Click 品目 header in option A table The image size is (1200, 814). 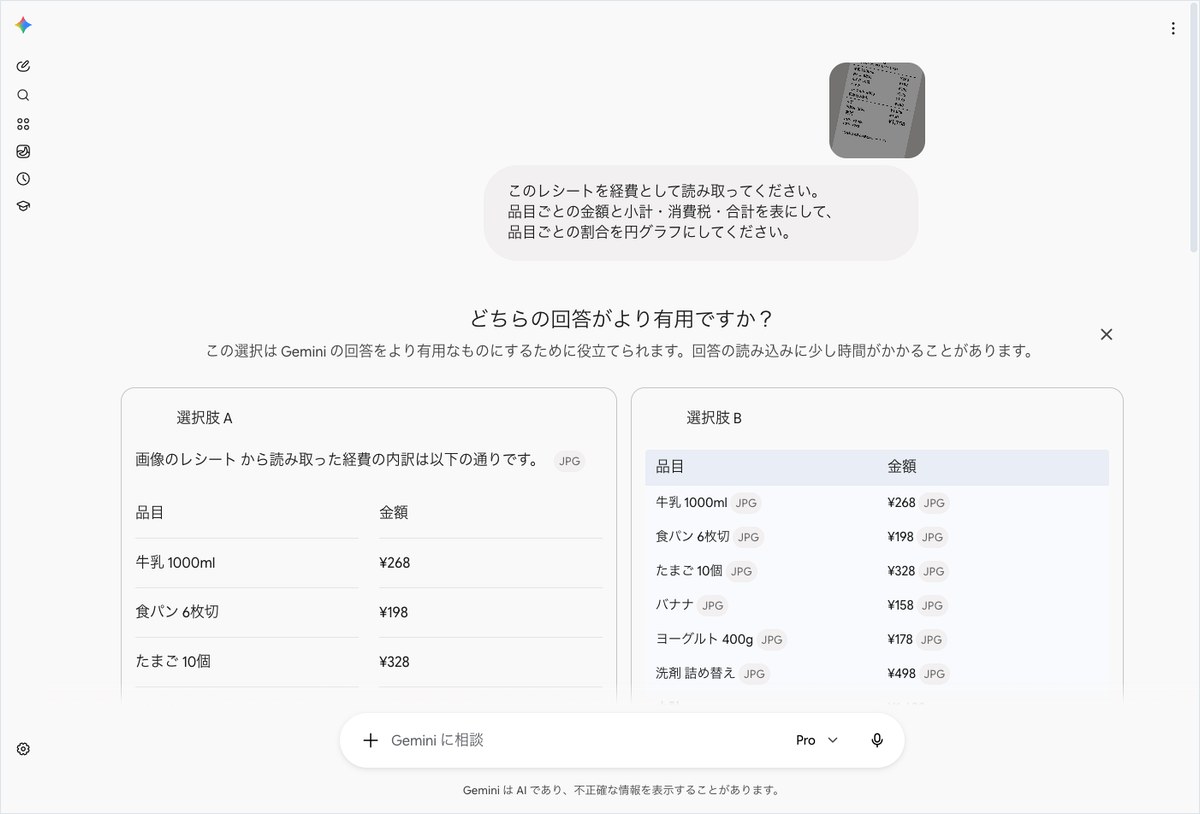[150, 513]
